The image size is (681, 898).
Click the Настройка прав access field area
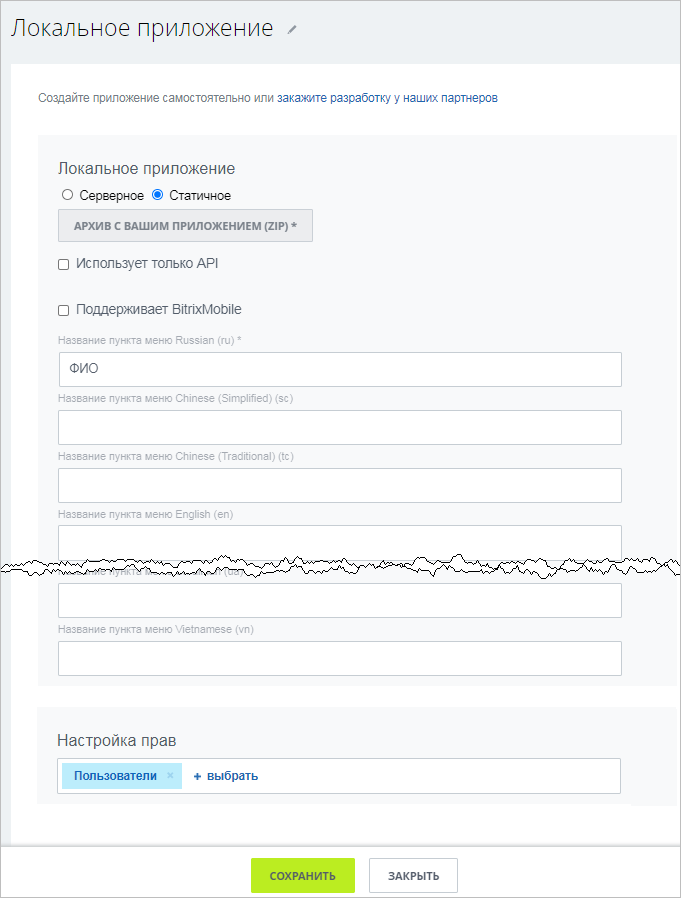click(339, 776)
